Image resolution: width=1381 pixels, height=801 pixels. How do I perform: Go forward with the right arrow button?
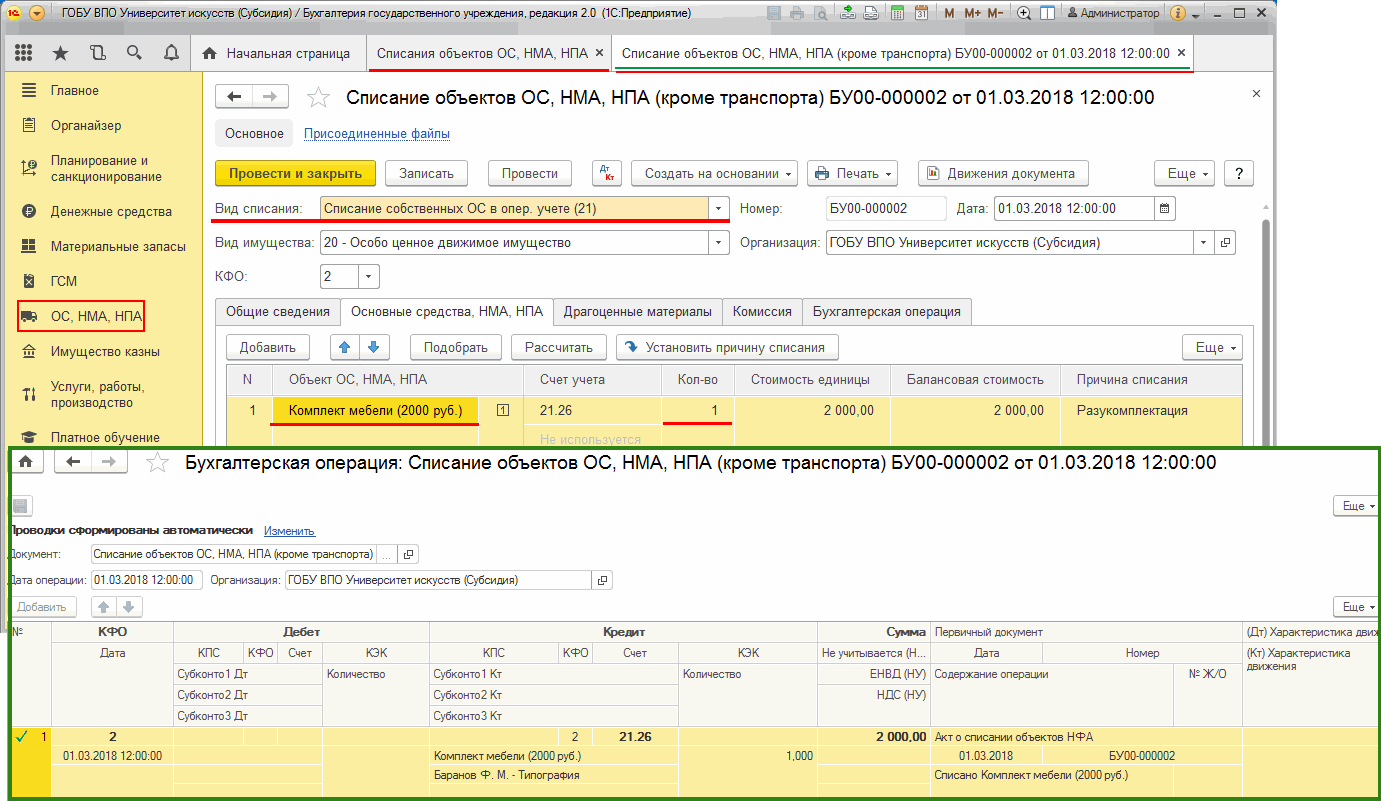270,96
